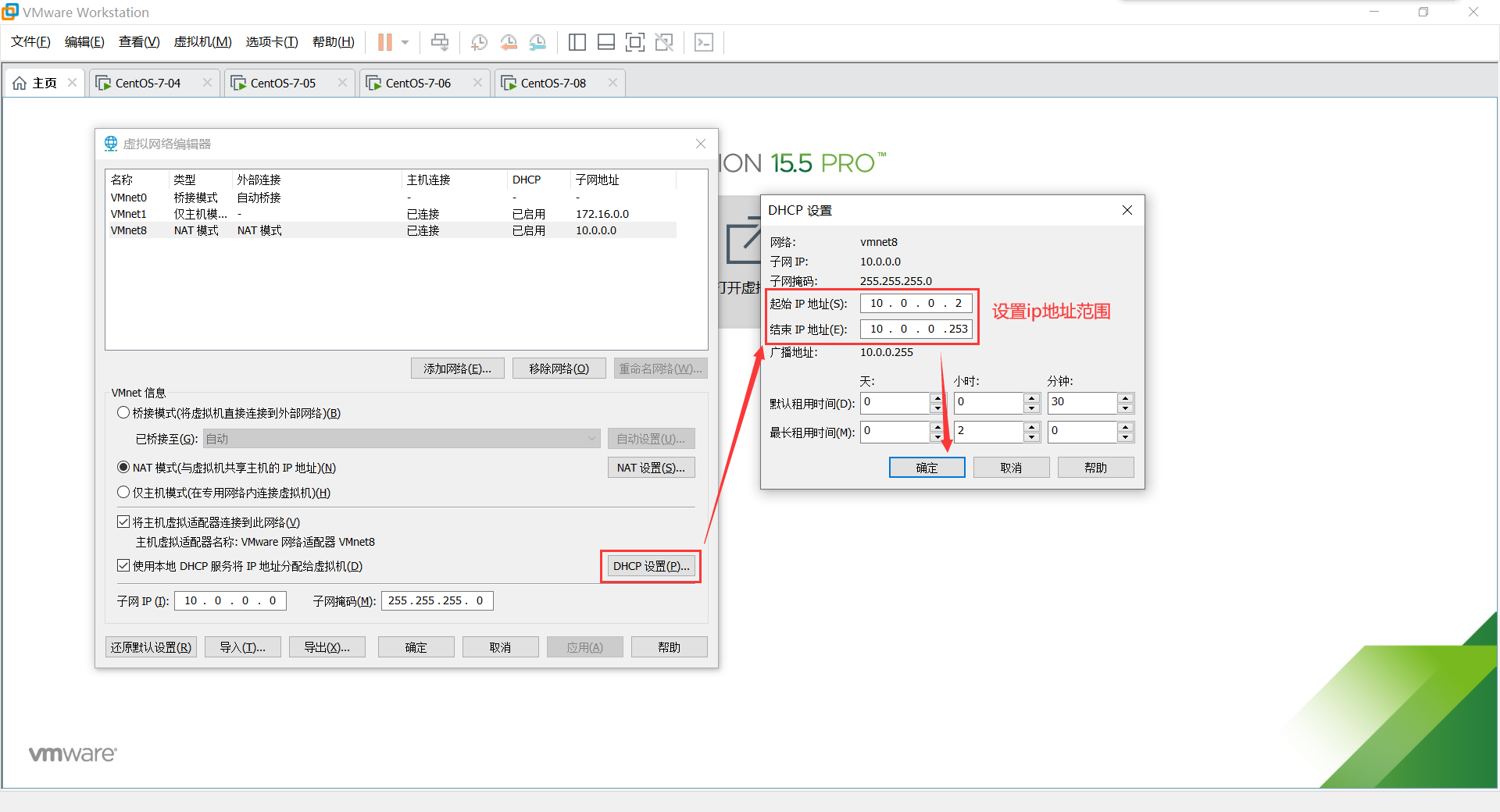This screenshot has width=1500, height=812.
Task: Click the 结束 IP 地址 field
Action: [916, 329]
